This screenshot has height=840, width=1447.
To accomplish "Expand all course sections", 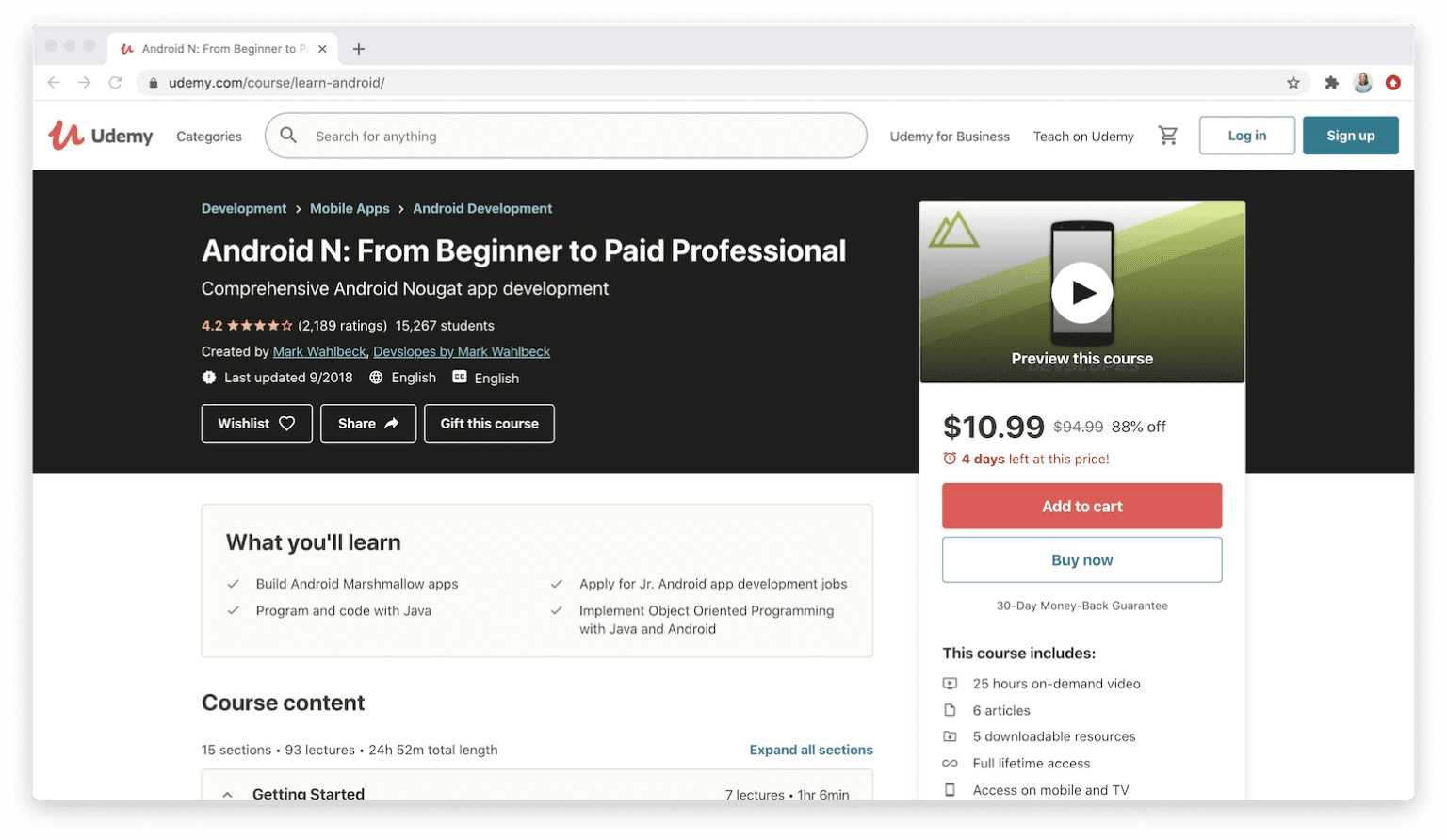I will [x=810, y=749].
